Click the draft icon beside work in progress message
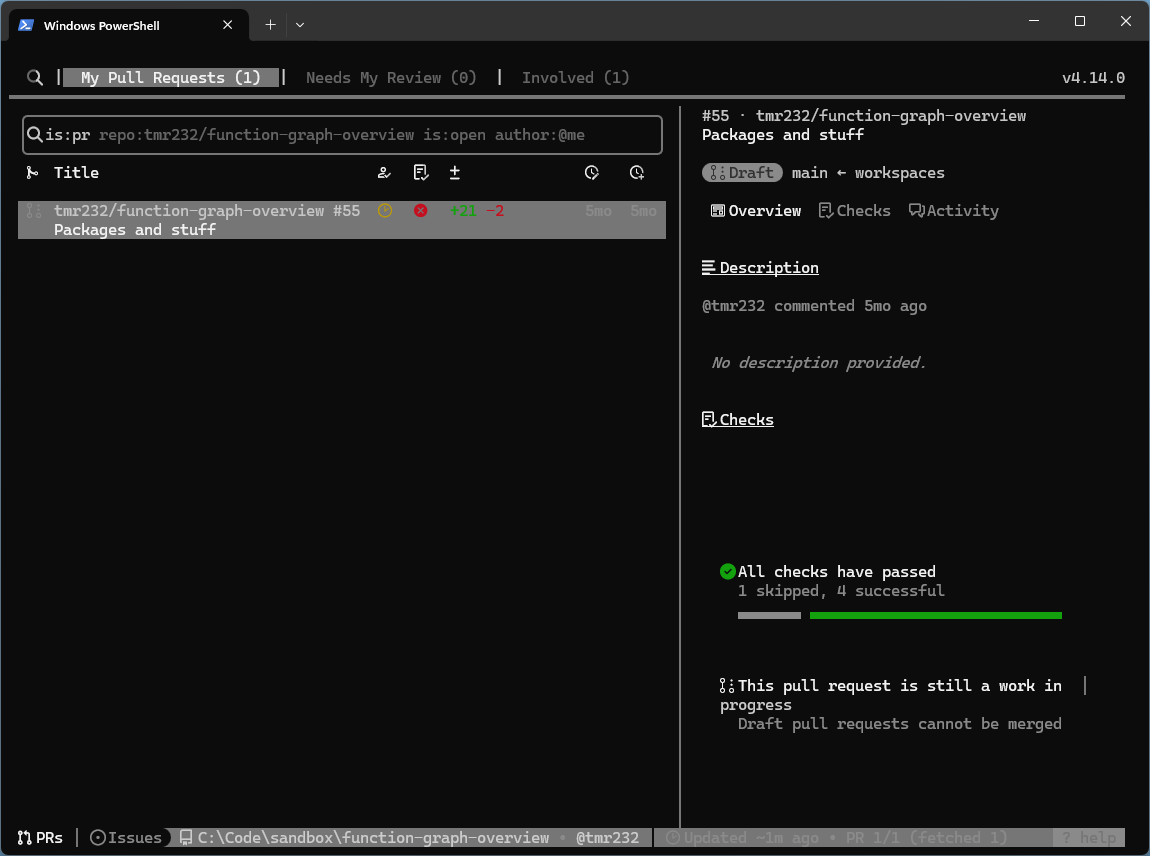The image size is (1150, 856). tap(727, 686)
